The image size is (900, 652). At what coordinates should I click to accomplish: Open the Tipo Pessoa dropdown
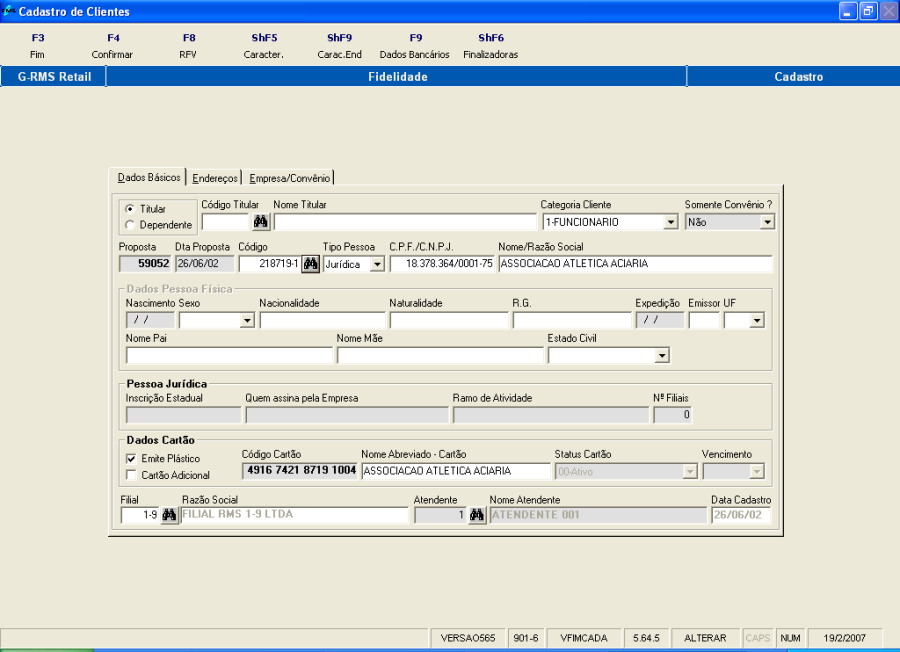click(377, 265)
